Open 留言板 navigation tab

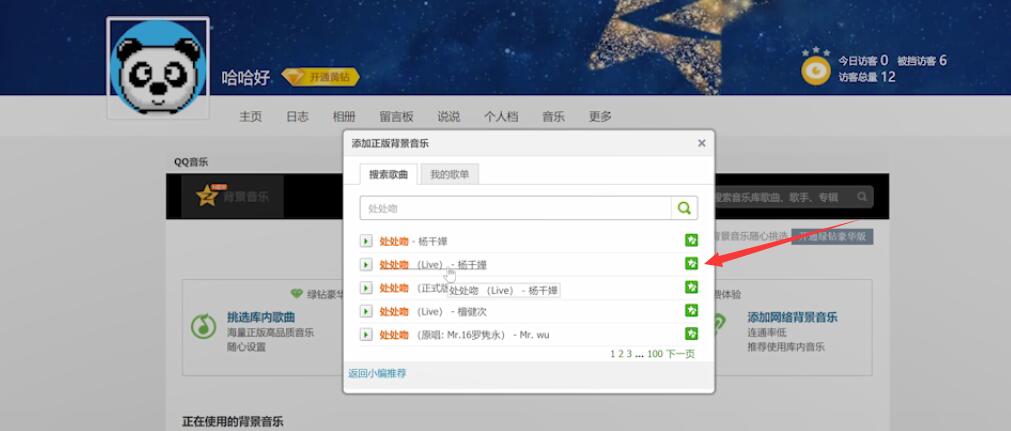tap(396, 117)
